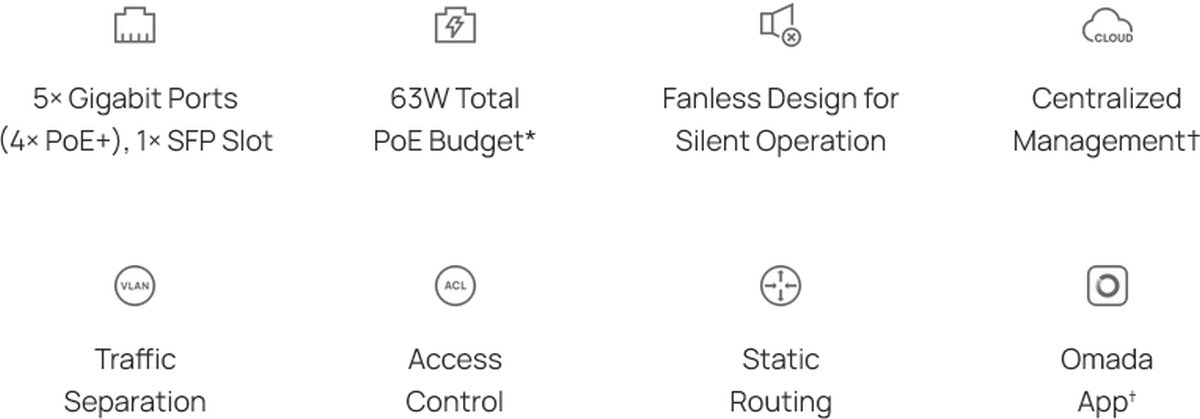Viewport: 1200px width, 419px height.
Task: Click the static routing arrows icon
Action: (x=780, y=285)
